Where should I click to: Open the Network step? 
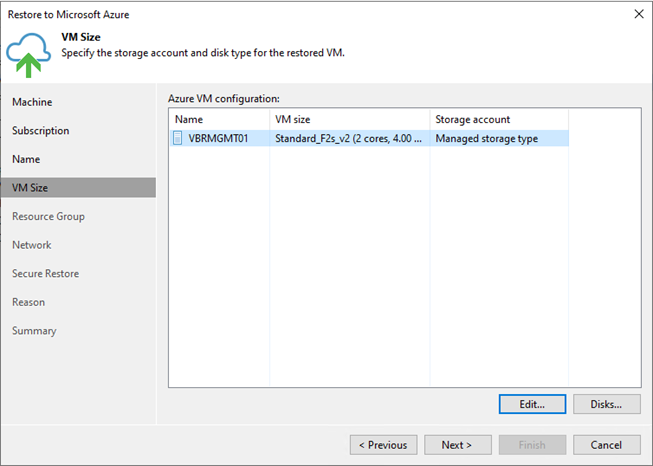pos(32,245)
